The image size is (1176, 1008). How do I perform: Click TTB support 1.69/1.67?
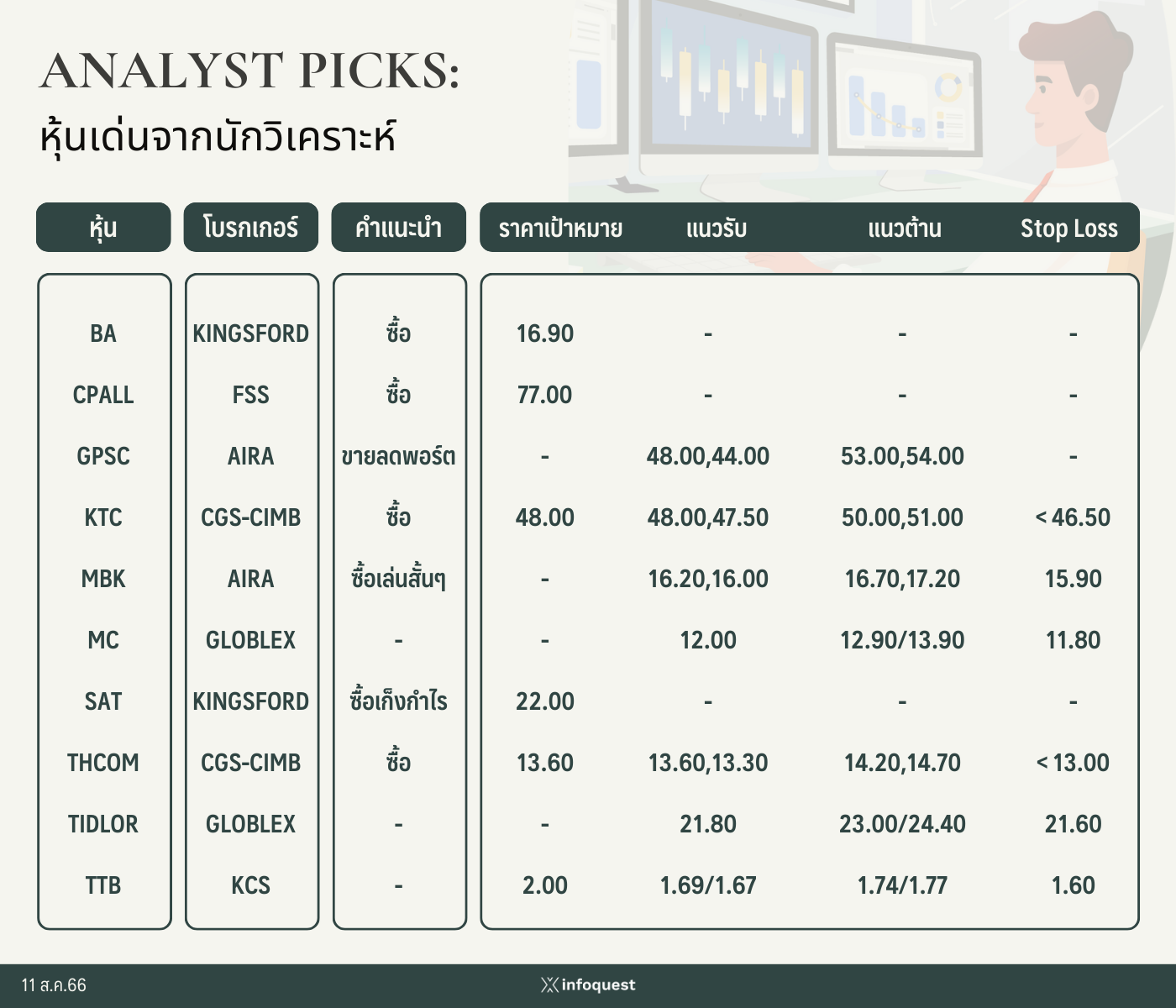click(708, 885)
